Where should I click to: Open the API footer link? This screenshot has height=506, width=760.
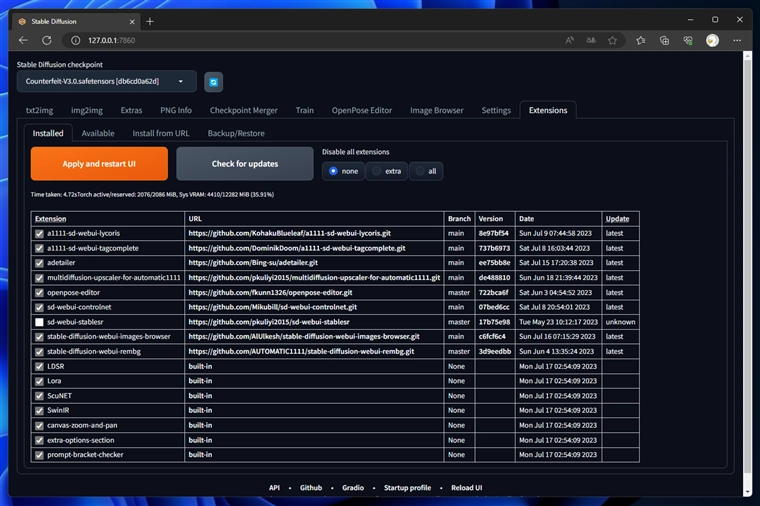tap(274, 488)
